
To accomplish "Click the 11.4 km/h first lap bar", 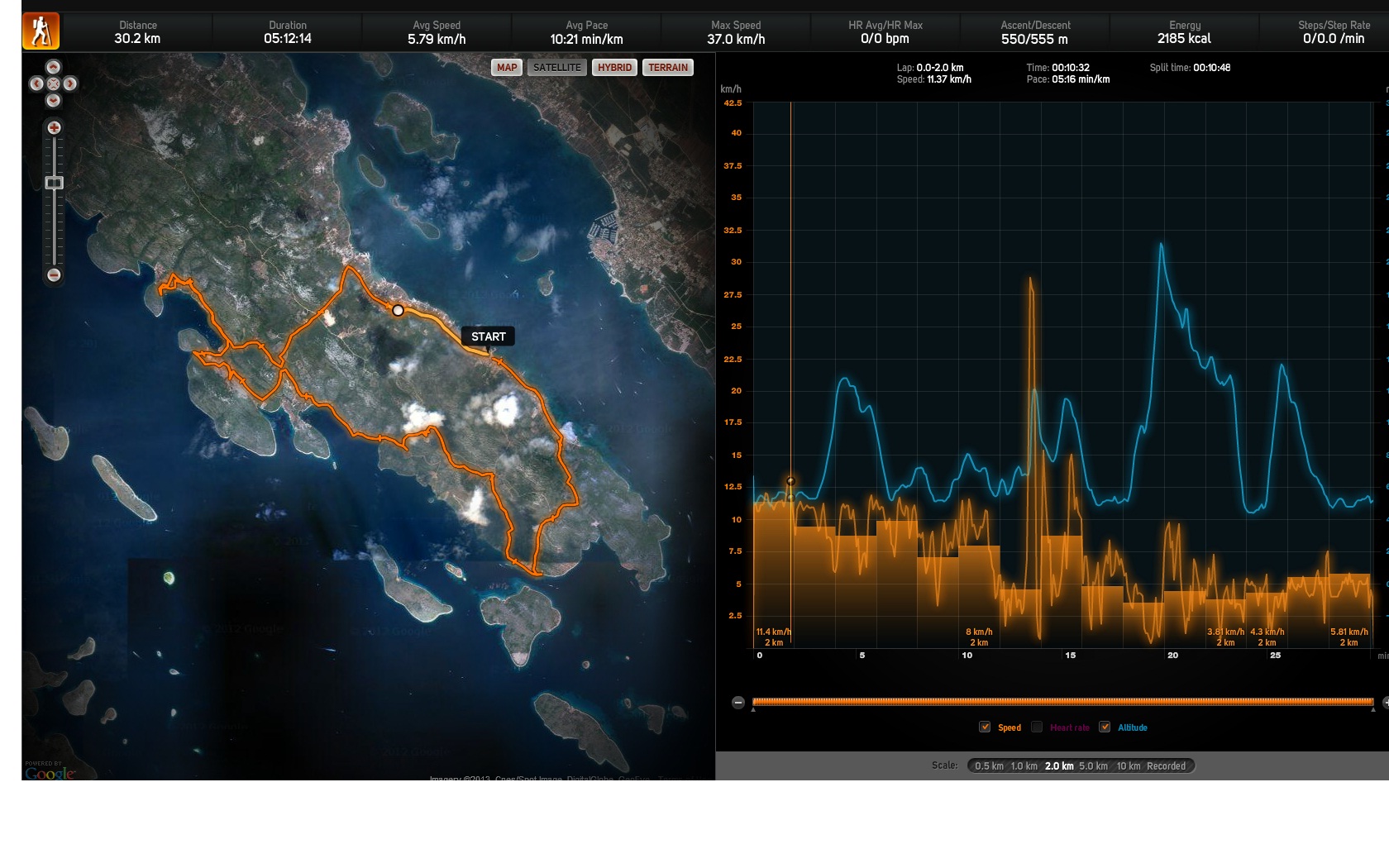I will coord(773,574).
